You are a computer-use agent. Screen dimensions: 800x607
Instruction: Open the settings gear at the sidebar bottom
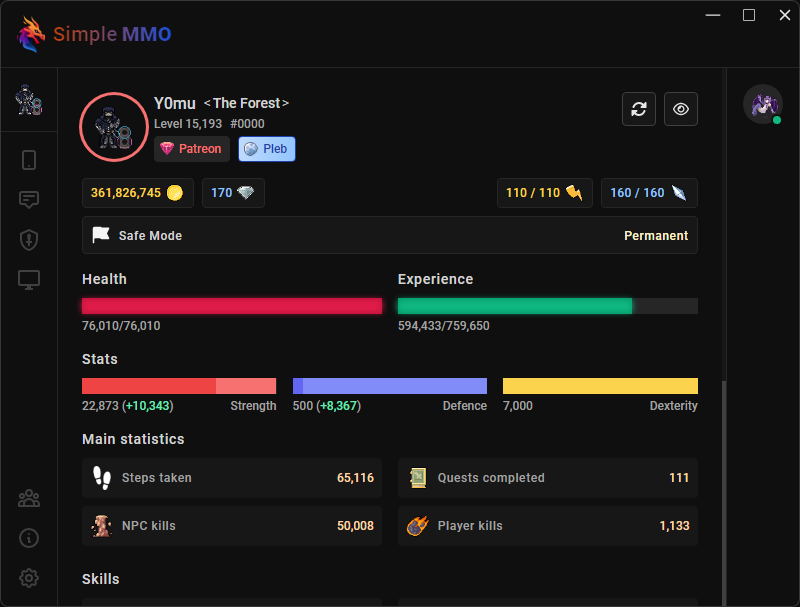(29, 578)
